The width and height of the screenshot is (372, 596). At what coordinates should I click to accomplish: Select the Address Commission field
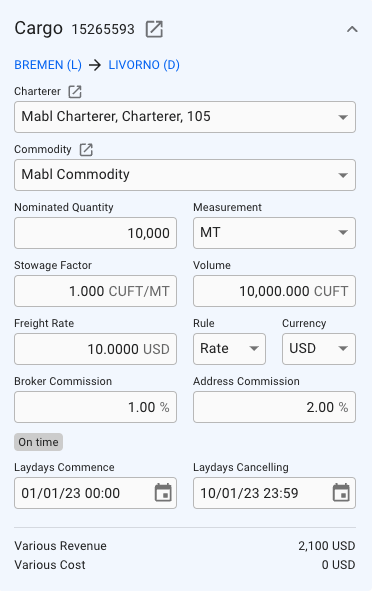(274, 407)
